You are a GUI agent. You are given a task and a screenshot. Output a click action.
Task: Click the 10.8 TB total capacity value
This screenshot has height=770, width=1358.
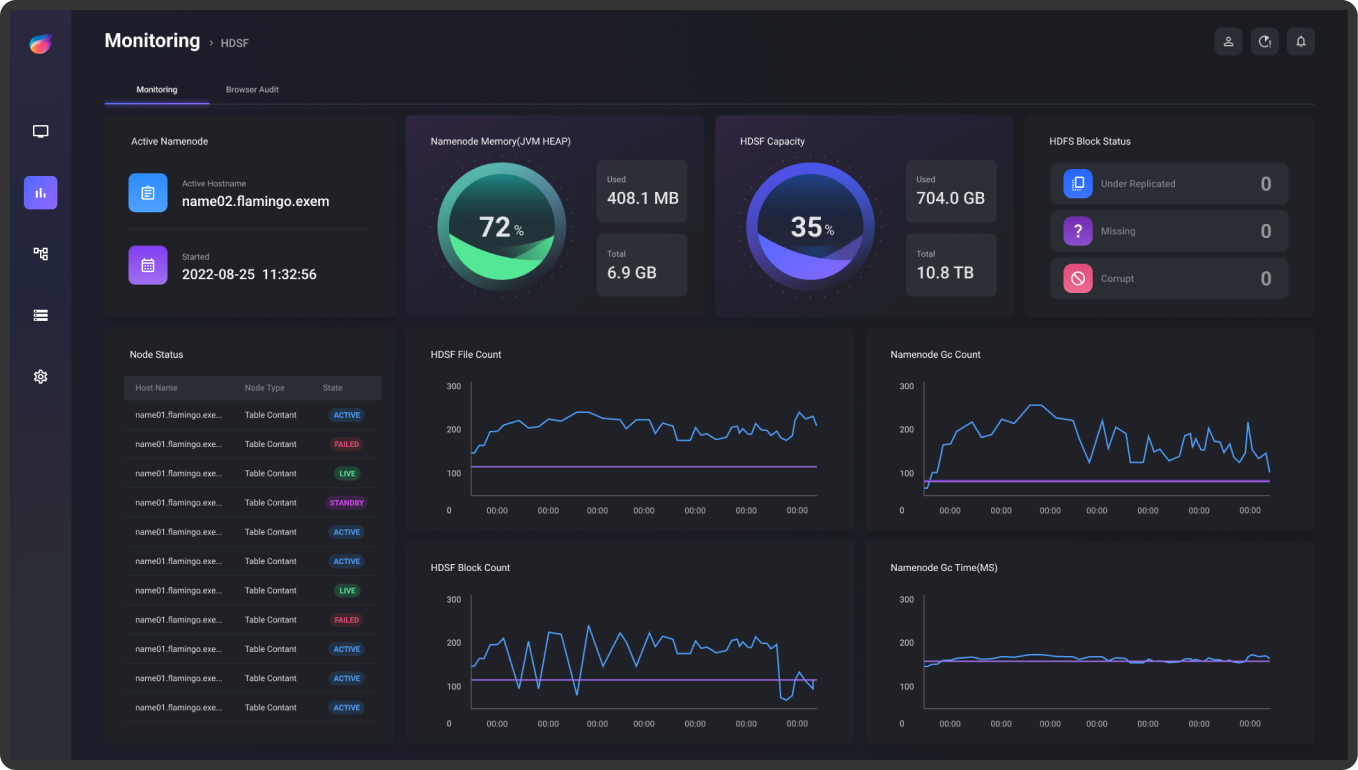945,272
